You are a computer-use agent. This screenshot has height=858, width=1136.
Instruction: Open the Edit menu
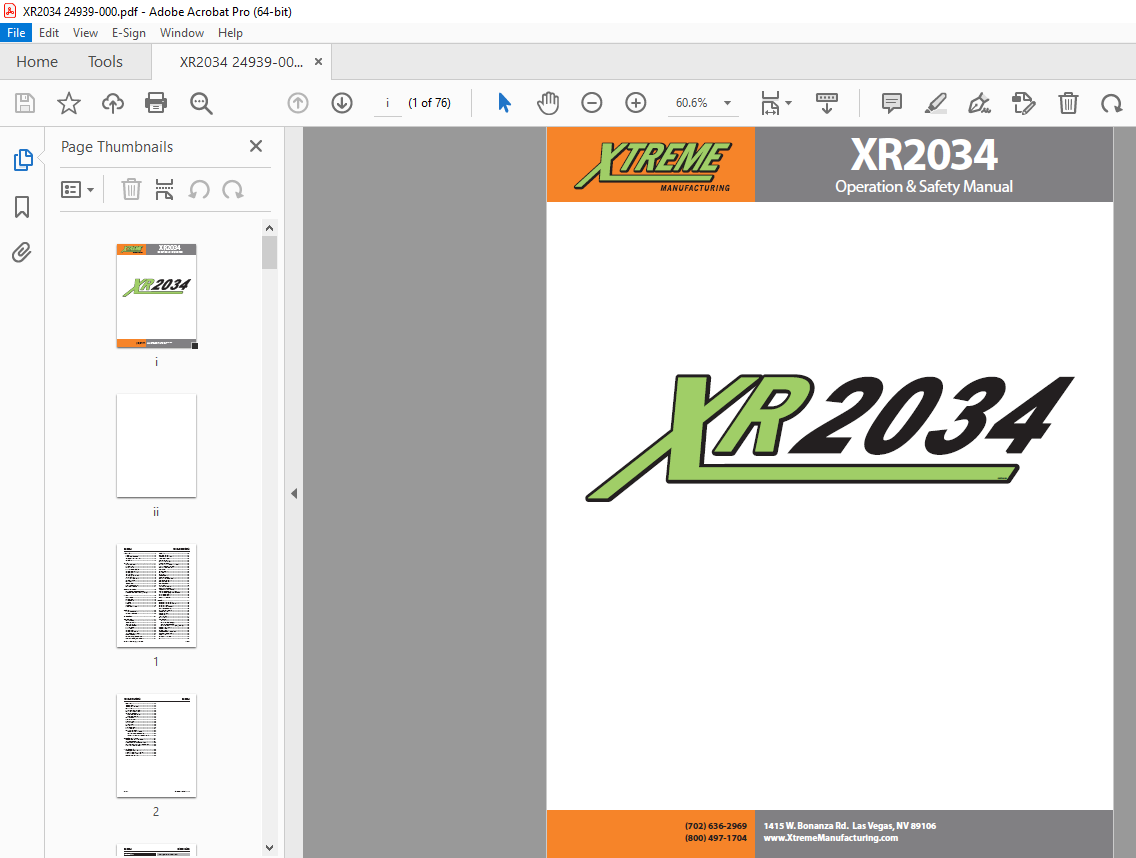tap(49, 33)
